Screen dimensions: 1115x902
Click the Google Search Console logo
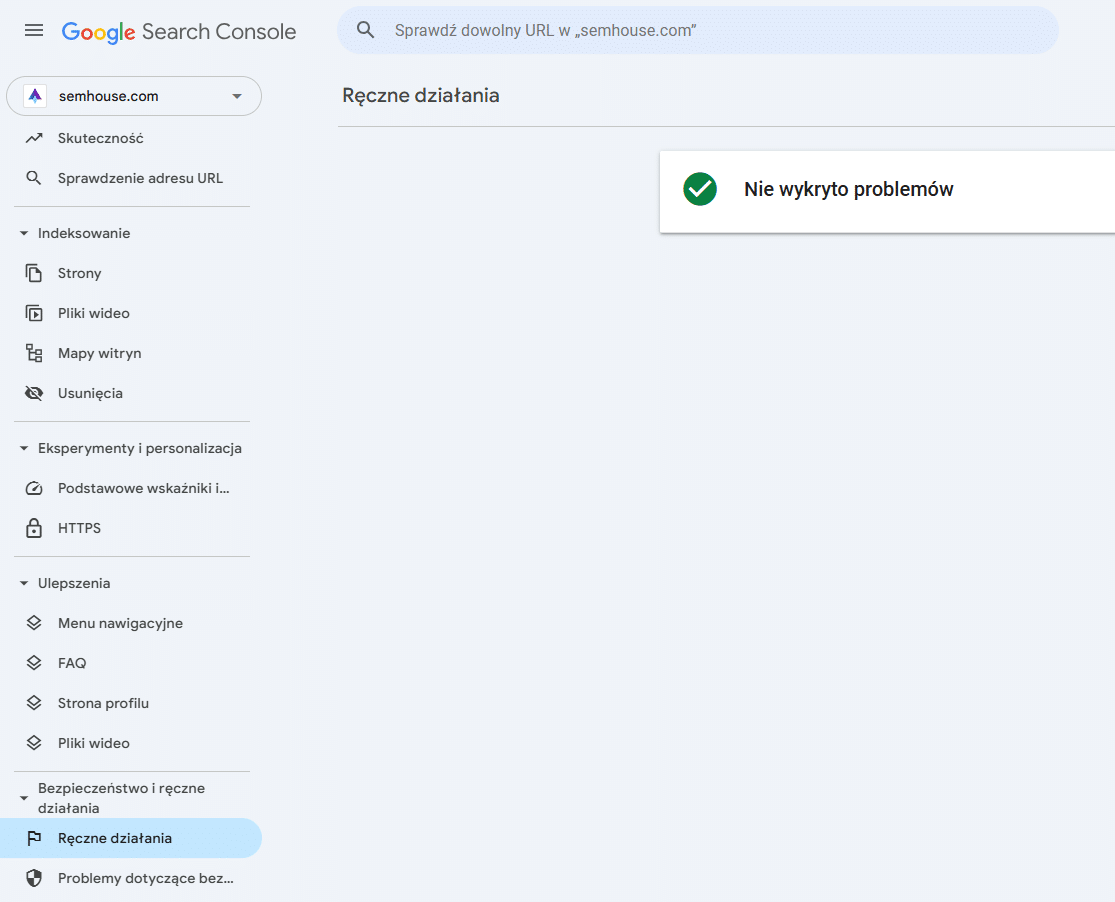178,31
